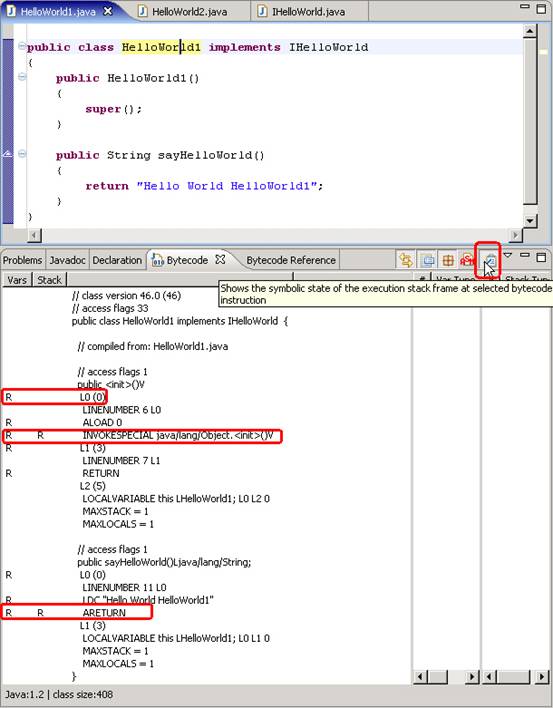Click the override marker beside sayHelloWorld
The image size is (553, 708).
(x=7, y=154)
